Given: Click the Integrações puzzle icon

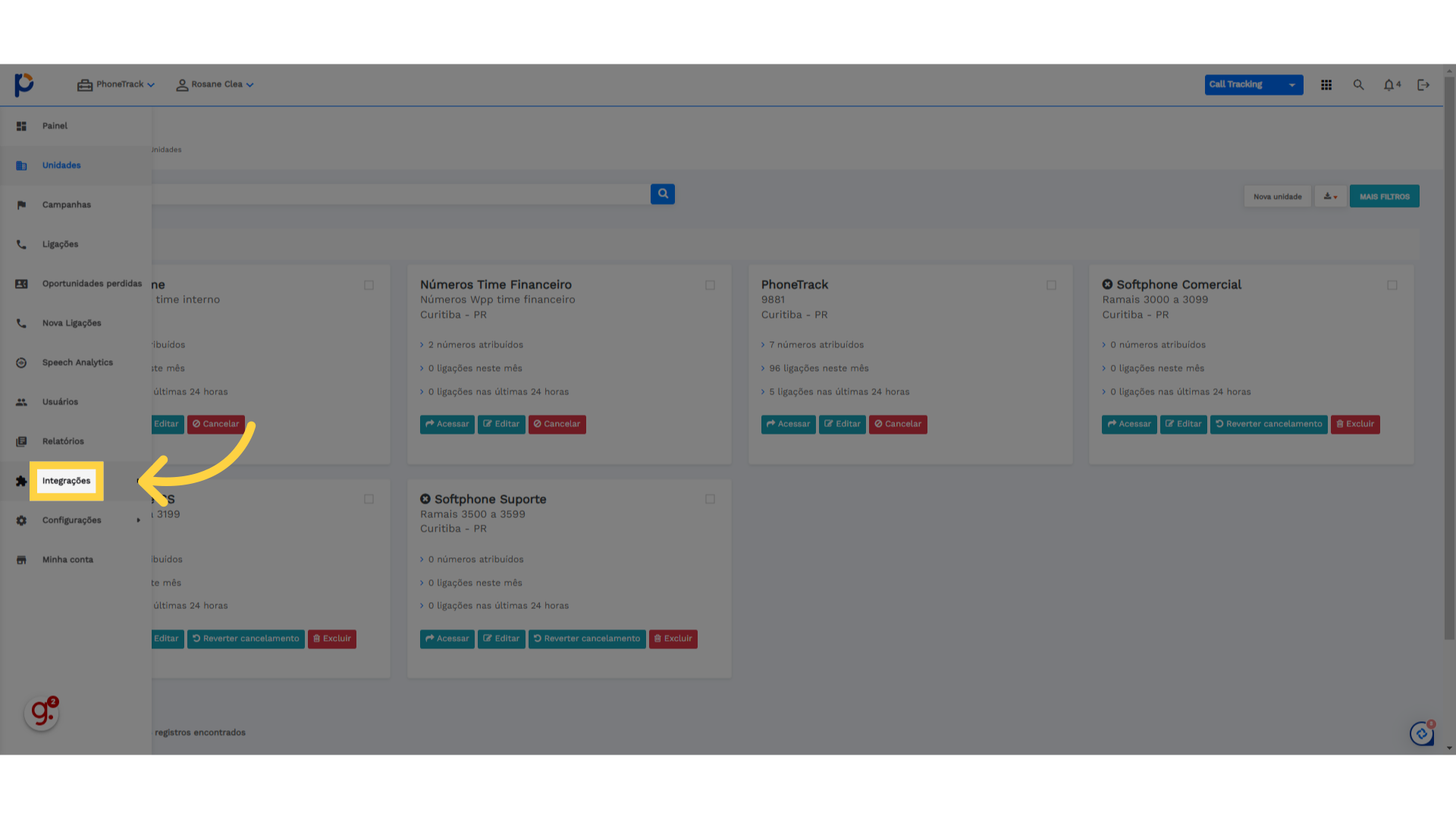Looking at the screenshot, I should pyautogui.click(x=21, y=481).
